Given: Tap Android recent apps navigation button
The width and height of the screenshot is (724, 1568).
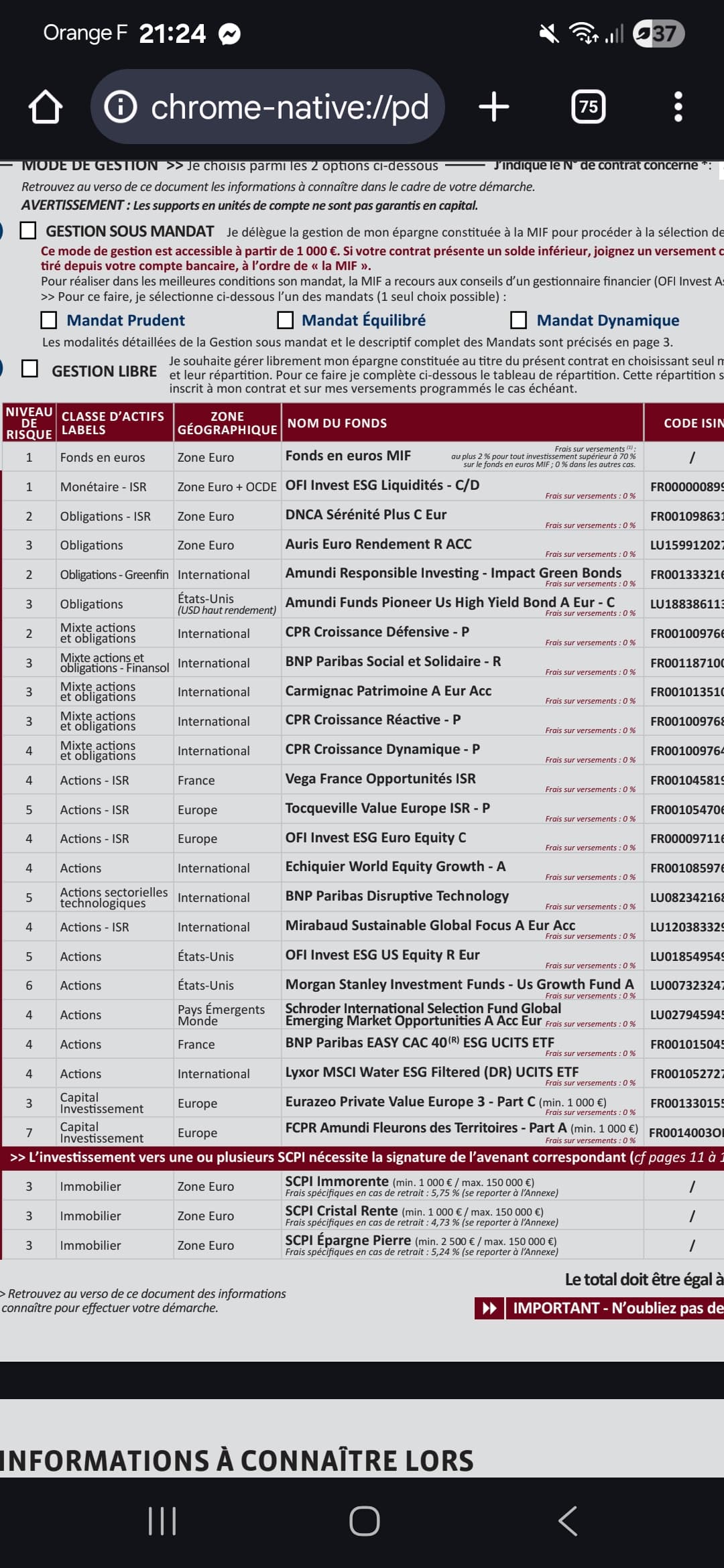Looking at the screenshot, I should (162, 1521).
